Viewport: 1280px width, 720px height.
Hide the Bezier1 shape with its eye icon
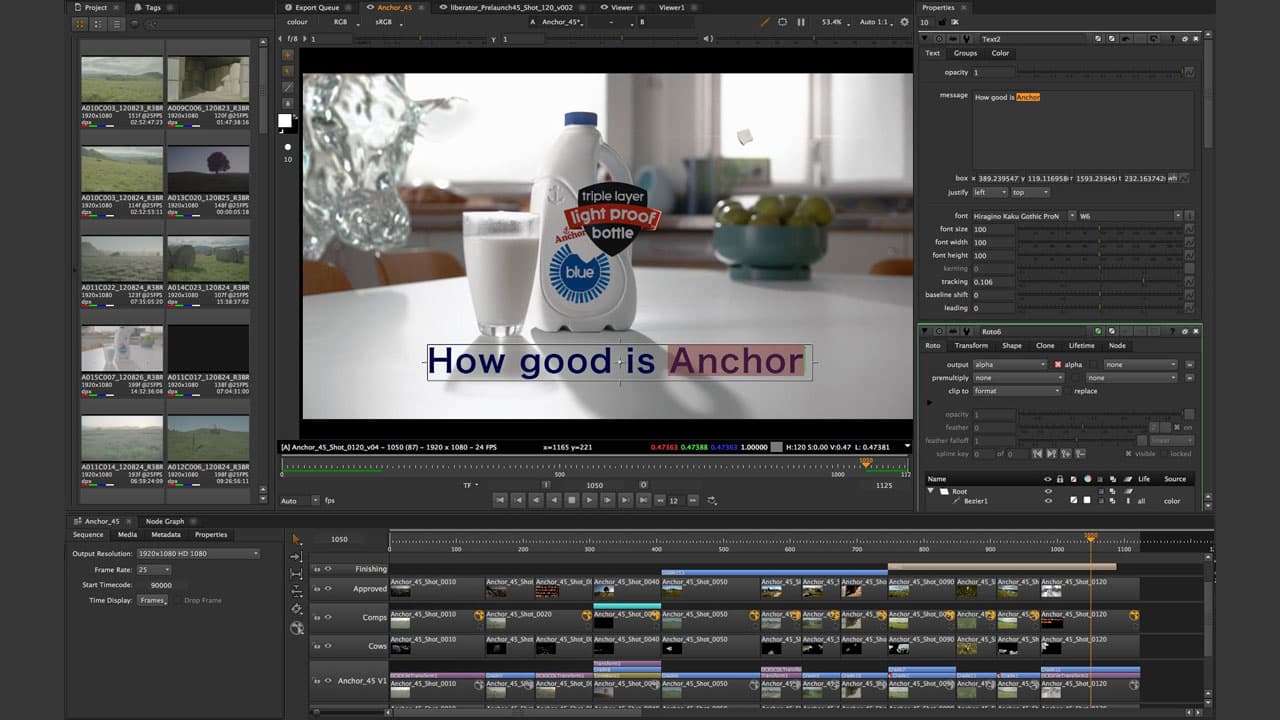[1047, 501]
